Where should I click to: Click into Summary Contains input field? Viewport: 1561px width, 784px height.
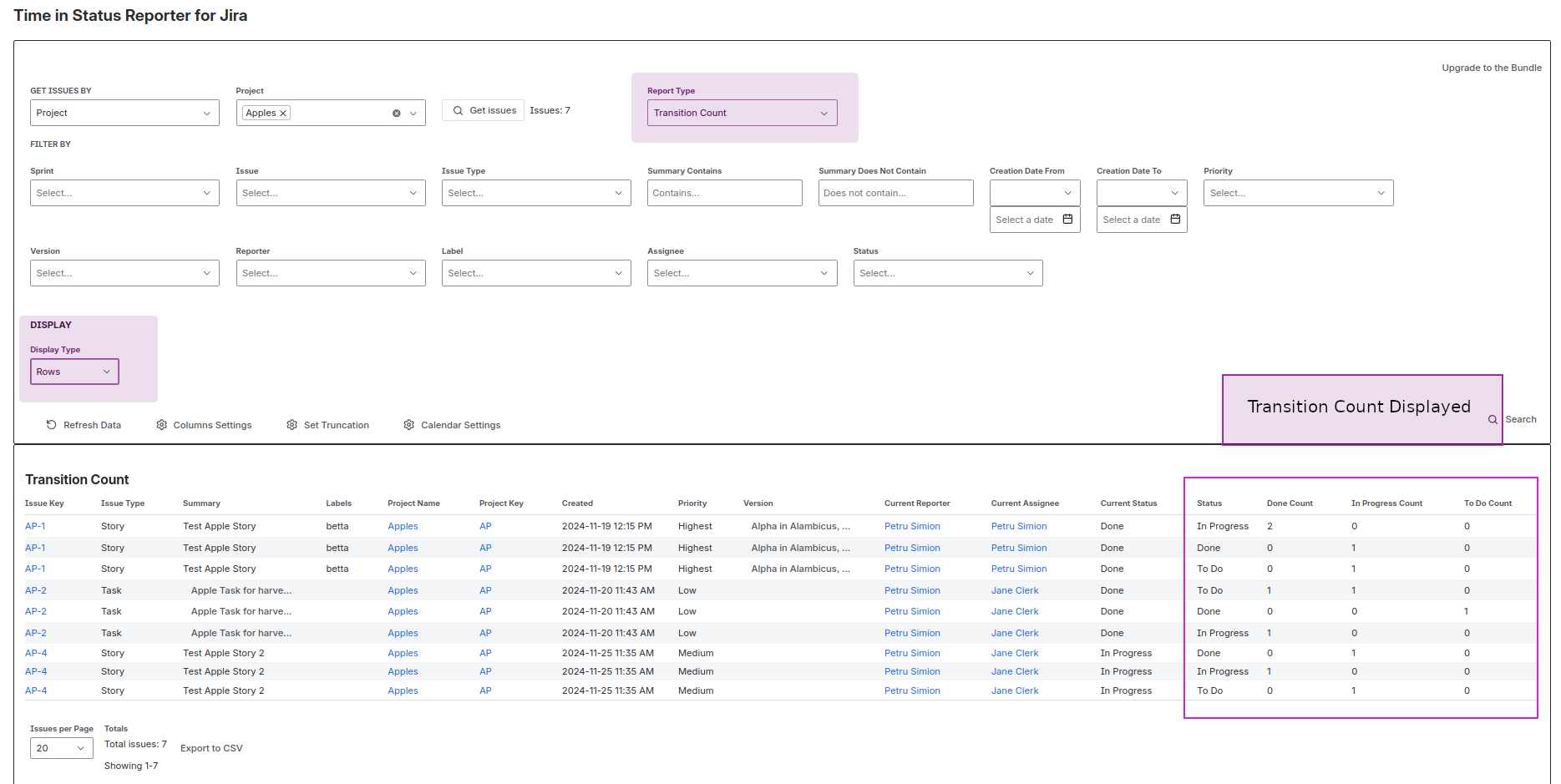(724, 193)
